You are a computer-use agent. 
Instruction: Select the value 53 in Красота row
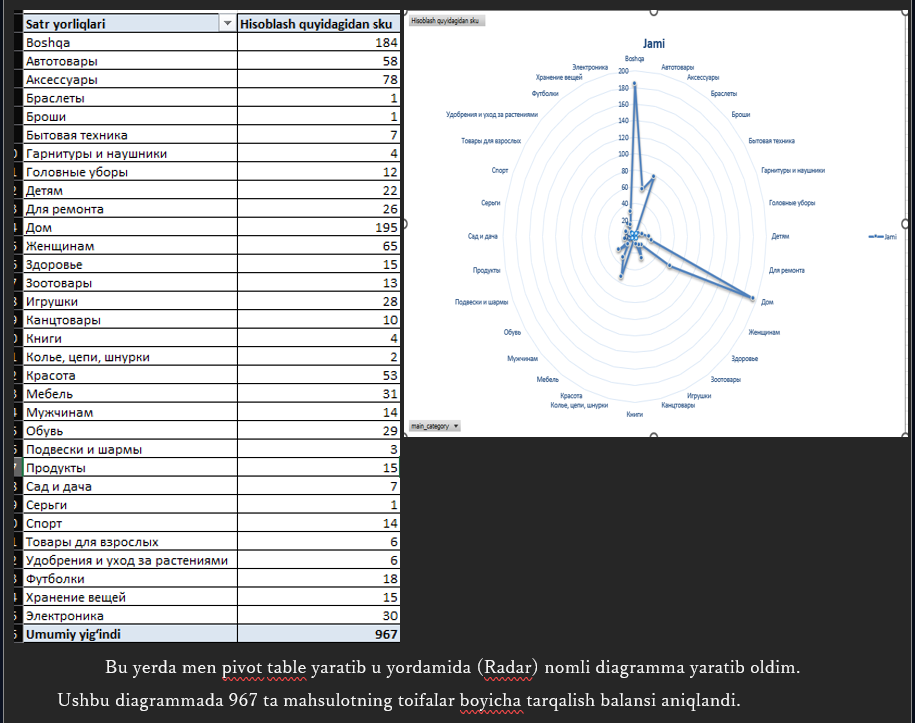319,375
